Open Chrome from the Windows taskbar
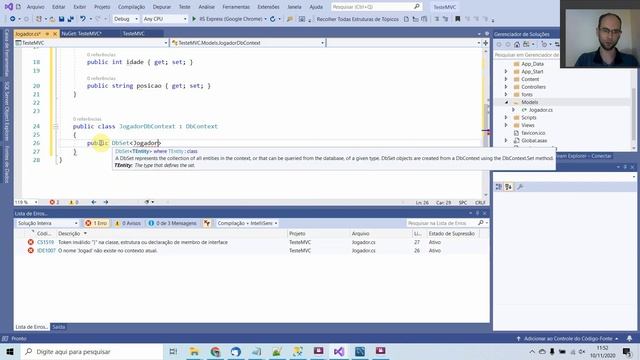640x360 pixels. coord(215,351)
